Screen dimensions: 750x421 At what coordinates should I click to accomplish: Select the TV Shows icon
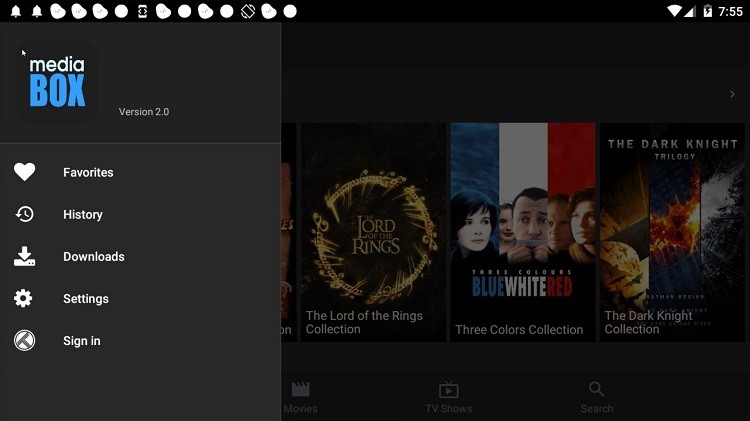(x=449, y=389)
